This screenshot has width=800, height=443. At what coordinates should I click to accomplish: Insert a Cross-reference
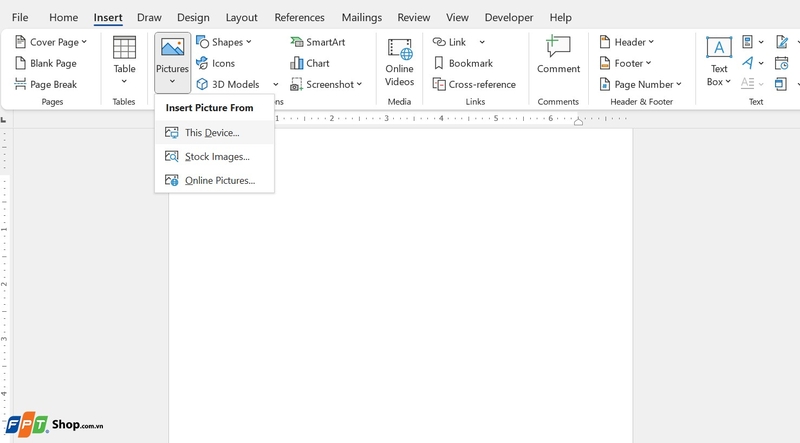click(473, 85)
